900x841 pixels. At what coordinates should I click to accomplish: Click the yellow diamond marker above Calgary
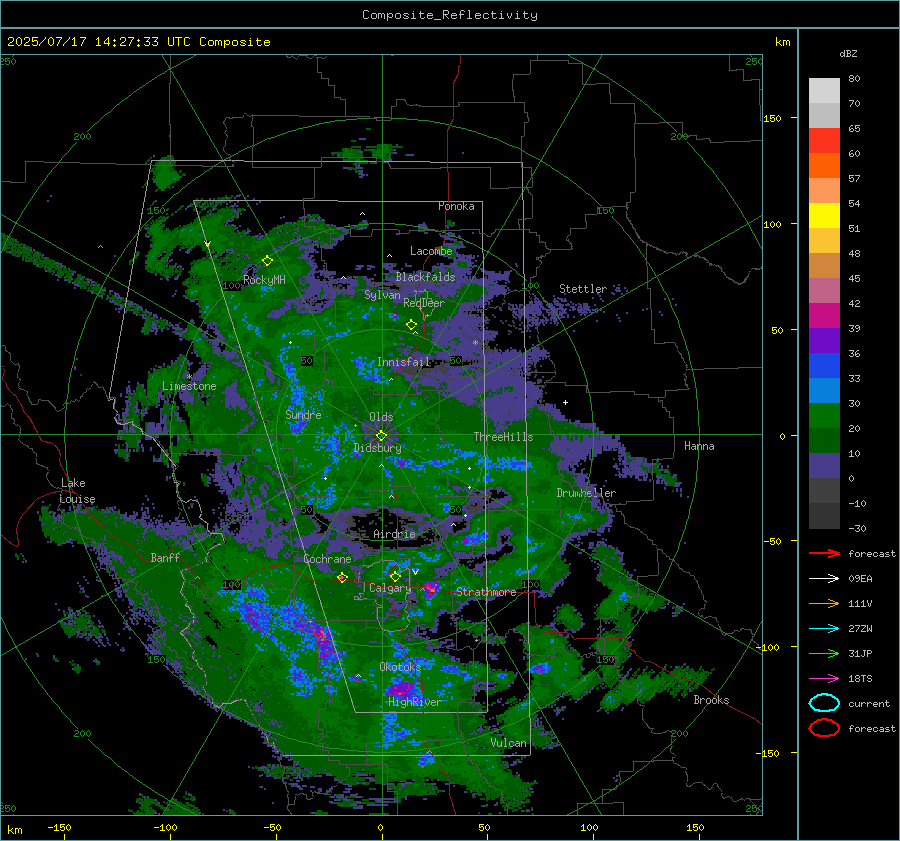tap(395, 576)
